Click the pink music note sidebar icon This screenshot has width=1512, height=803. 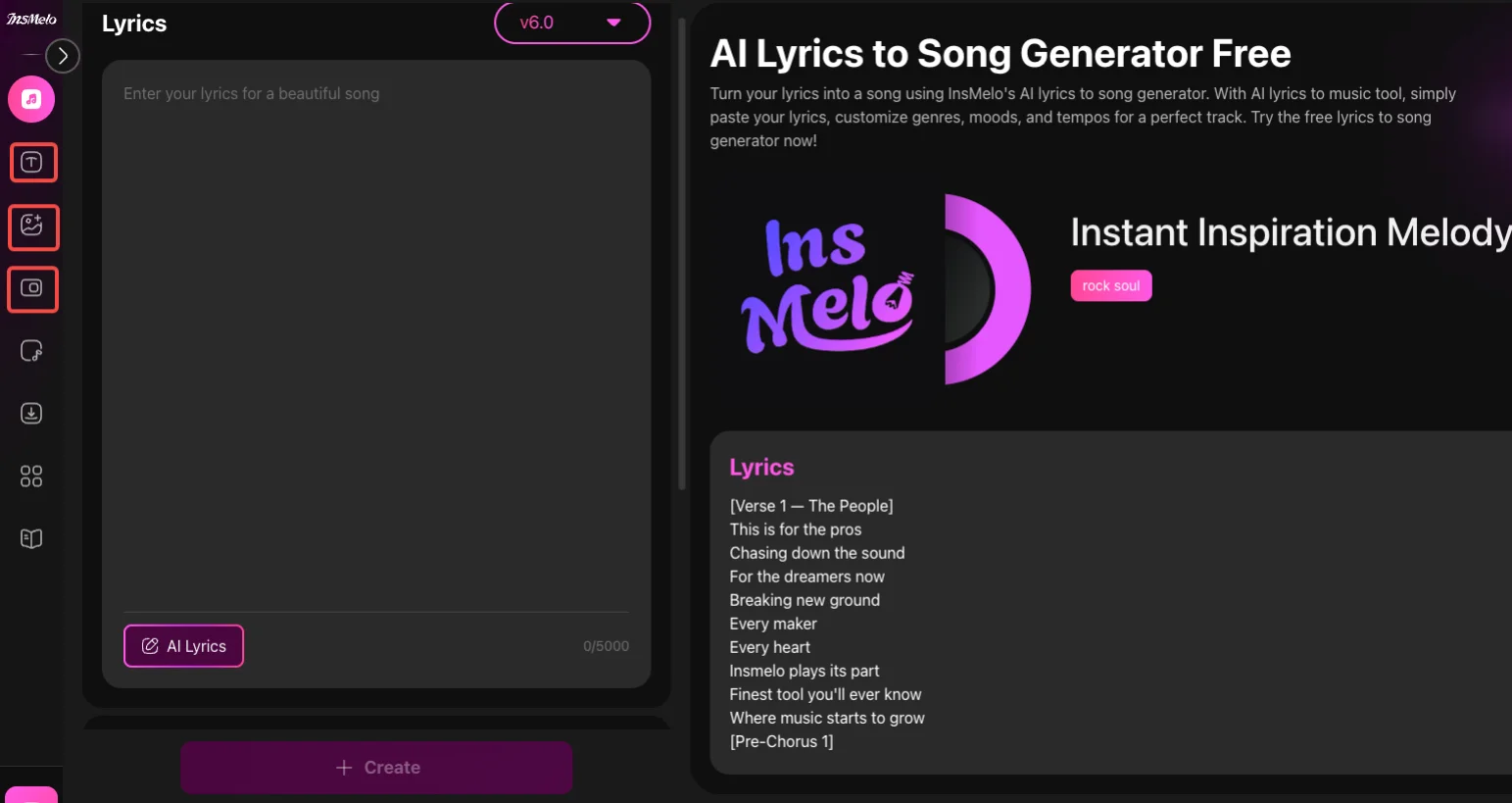[x=31, y=99]
